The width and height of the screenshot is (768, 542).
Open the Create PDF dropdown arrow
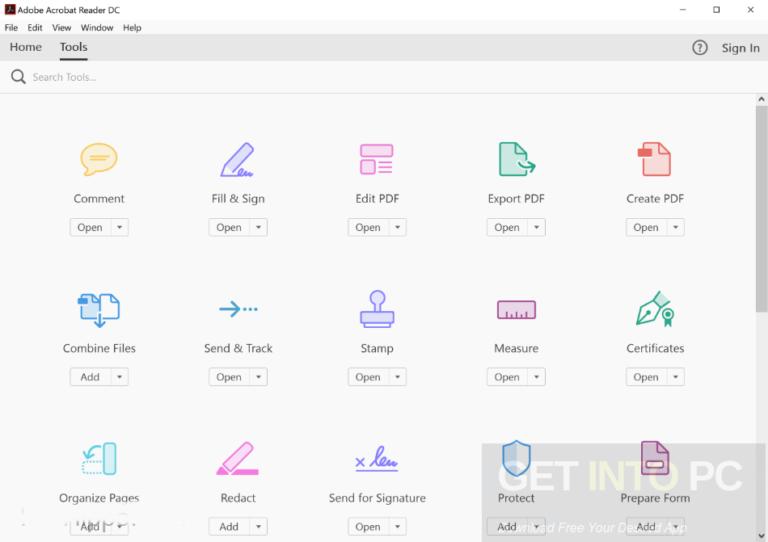click(676, 227)
